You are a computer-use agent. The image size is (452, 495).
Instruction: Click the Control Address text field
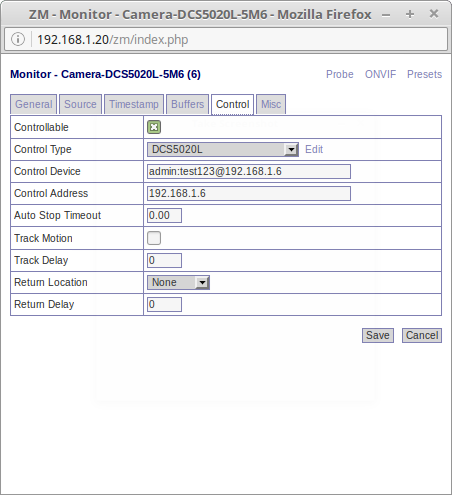tap(249, 193)
